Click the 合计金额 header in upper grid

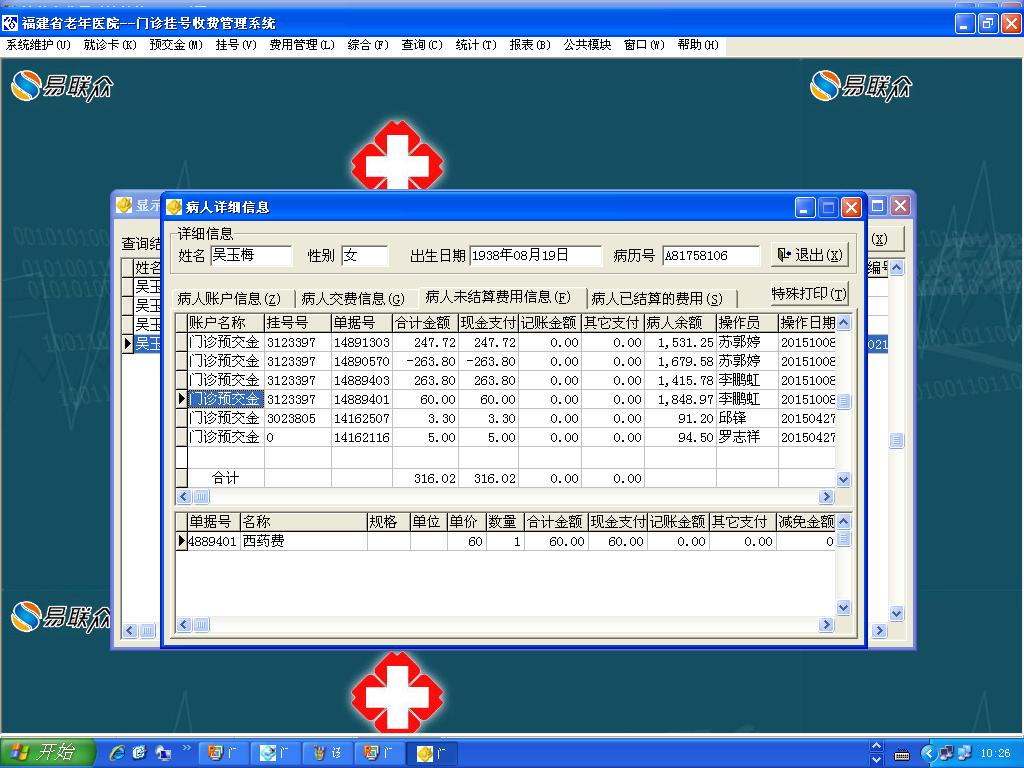pos(424,323)
